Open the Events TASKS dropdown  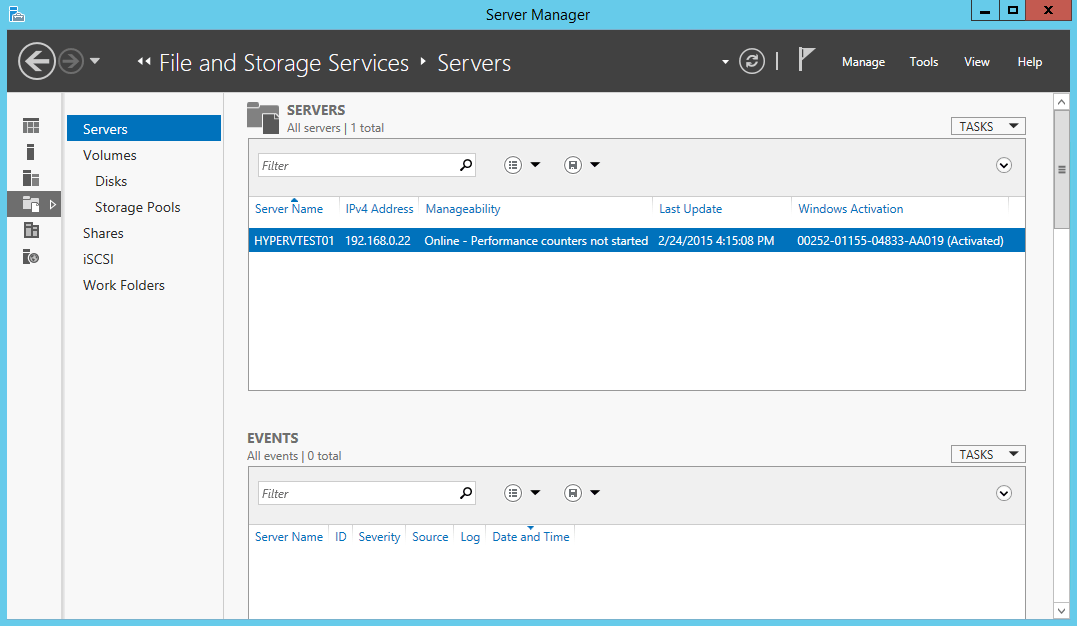[988, 454]
